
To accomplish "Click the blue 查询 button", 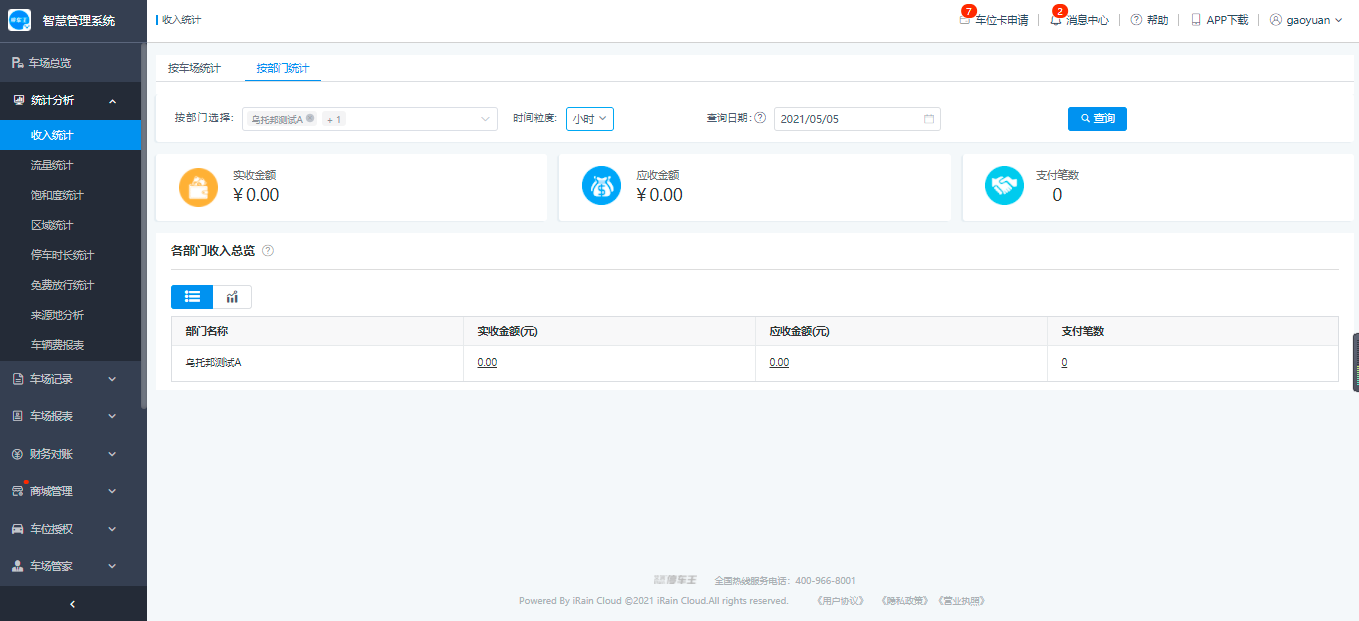I will pos(1097,119).
